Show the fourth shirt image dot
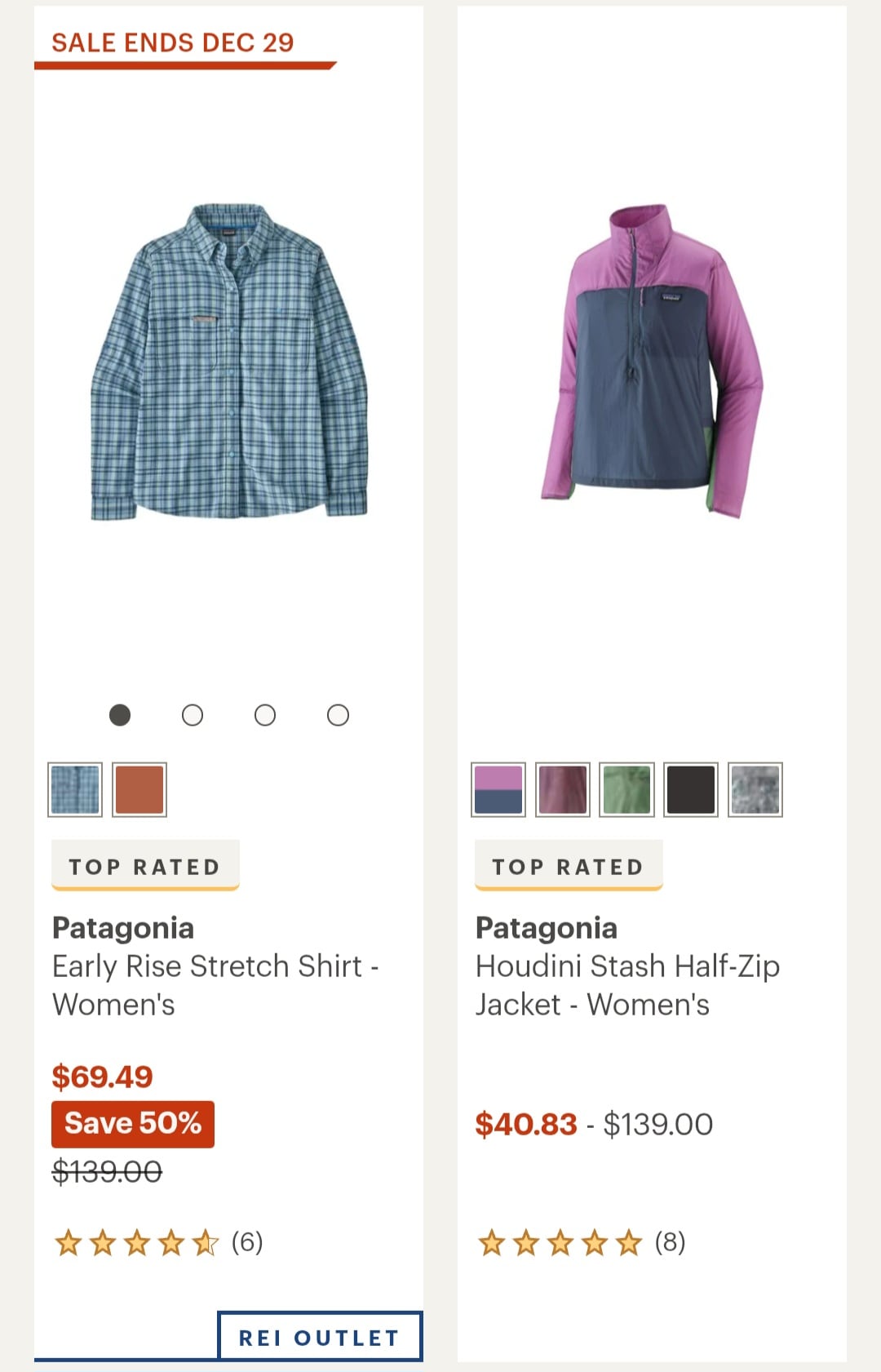 (338, 715)
